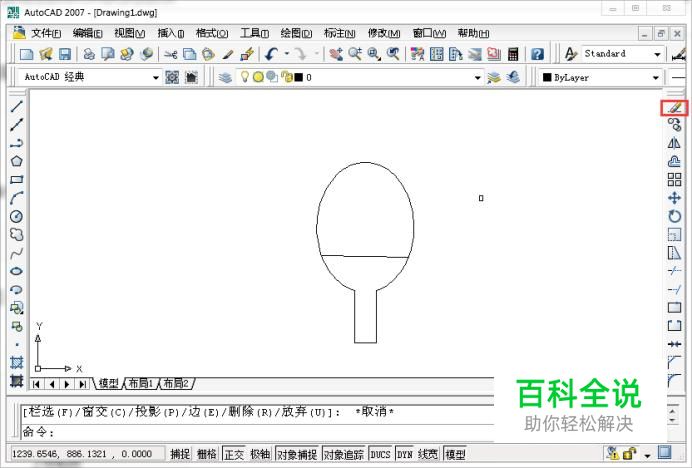Toggle 捕捉 snap mode in status bar

(x=180, y=454)
